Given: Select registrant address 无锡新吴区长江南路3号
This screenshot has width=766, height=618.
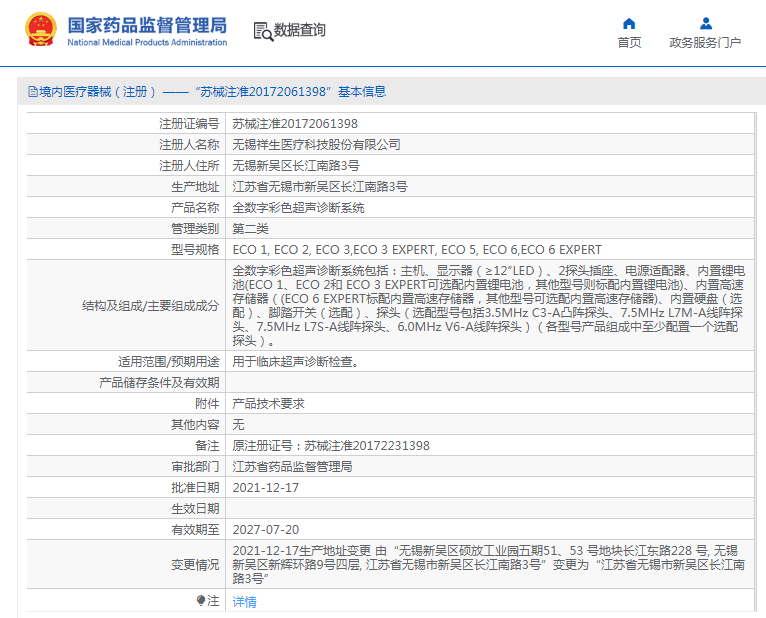Looking at the screenshot, I should (296, 166).
